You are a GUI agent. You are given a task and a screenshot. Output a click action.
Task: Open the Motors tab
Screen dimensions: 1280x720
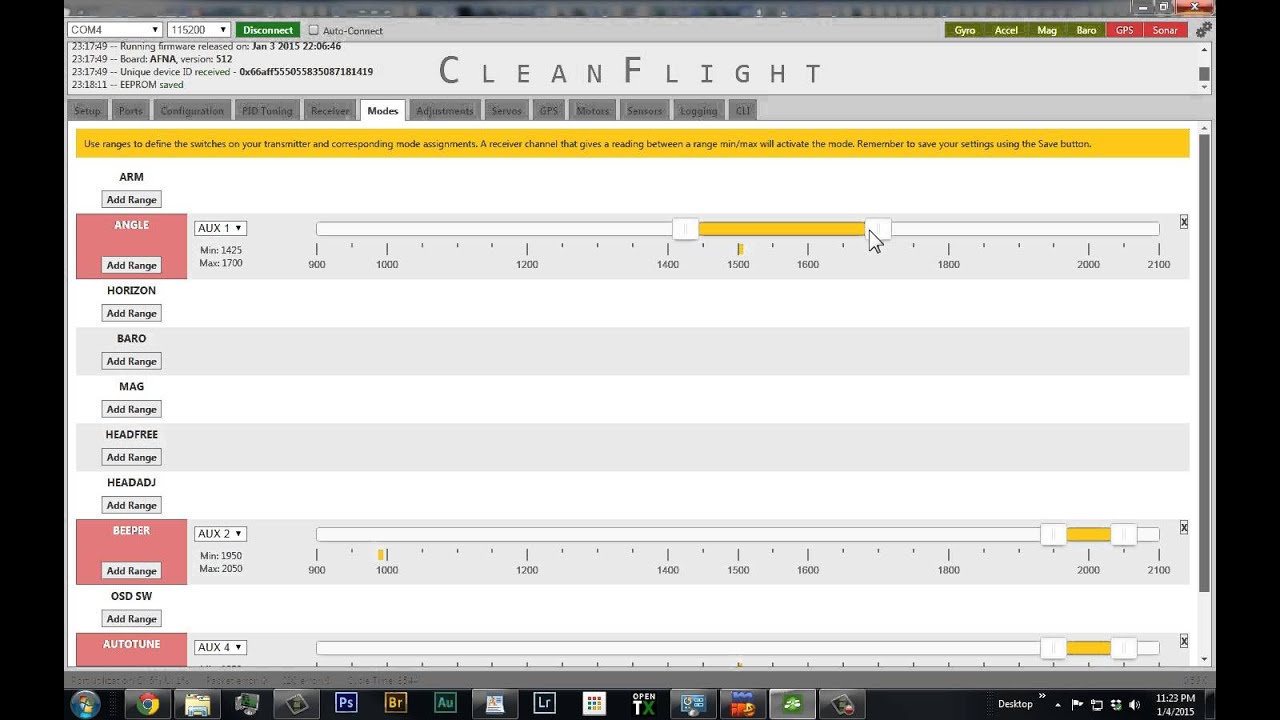[593, 110]
